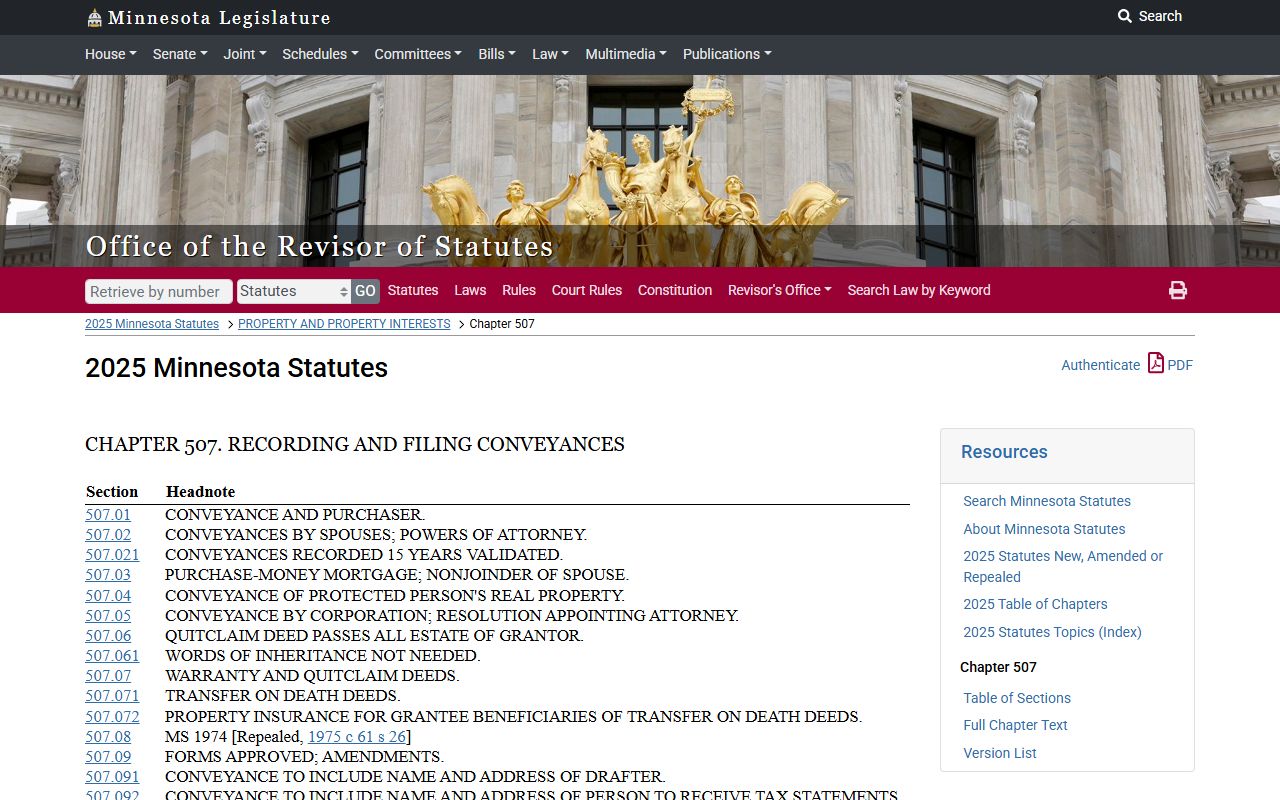
Task: Open About Minnesota Statutes in Resources
Action: [1044, 529]
